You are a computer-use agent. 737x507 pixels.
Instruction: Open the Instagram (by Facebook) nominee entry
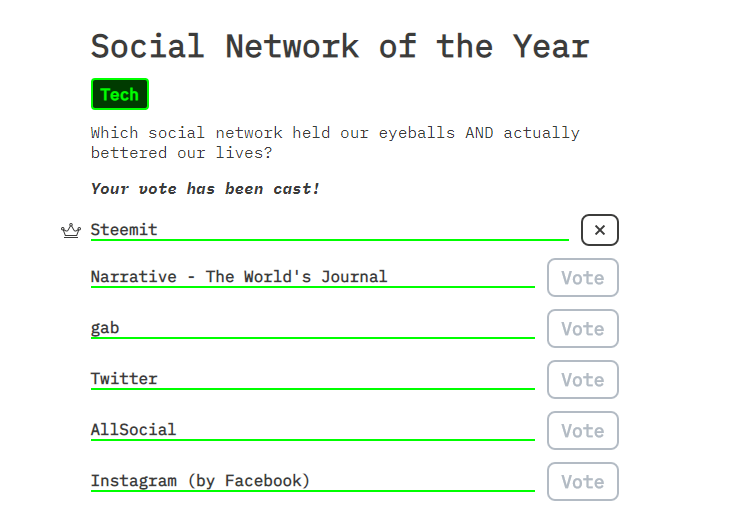(200, 481)
